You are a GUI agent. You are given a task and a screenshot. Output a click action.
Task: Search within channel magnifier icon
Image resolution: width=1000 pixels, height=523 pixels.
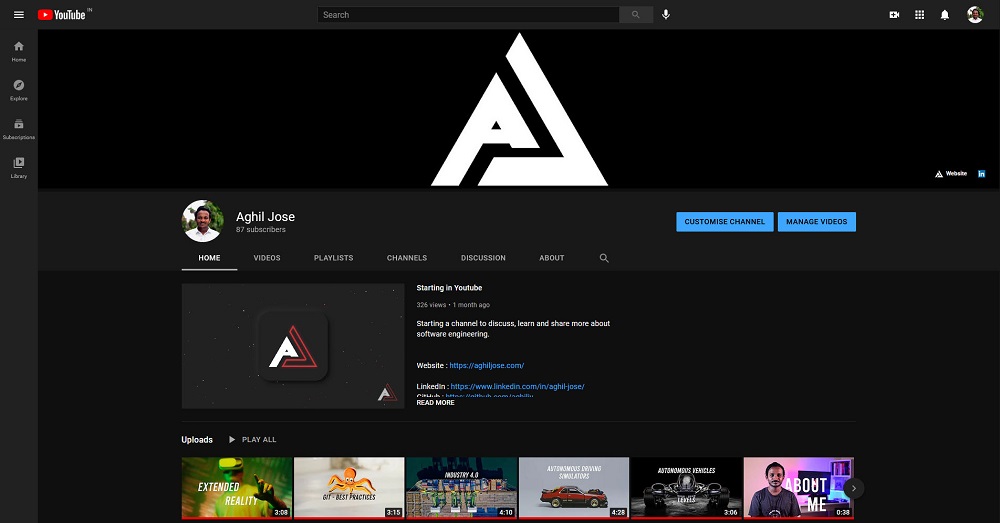click(x=604, y=258)
